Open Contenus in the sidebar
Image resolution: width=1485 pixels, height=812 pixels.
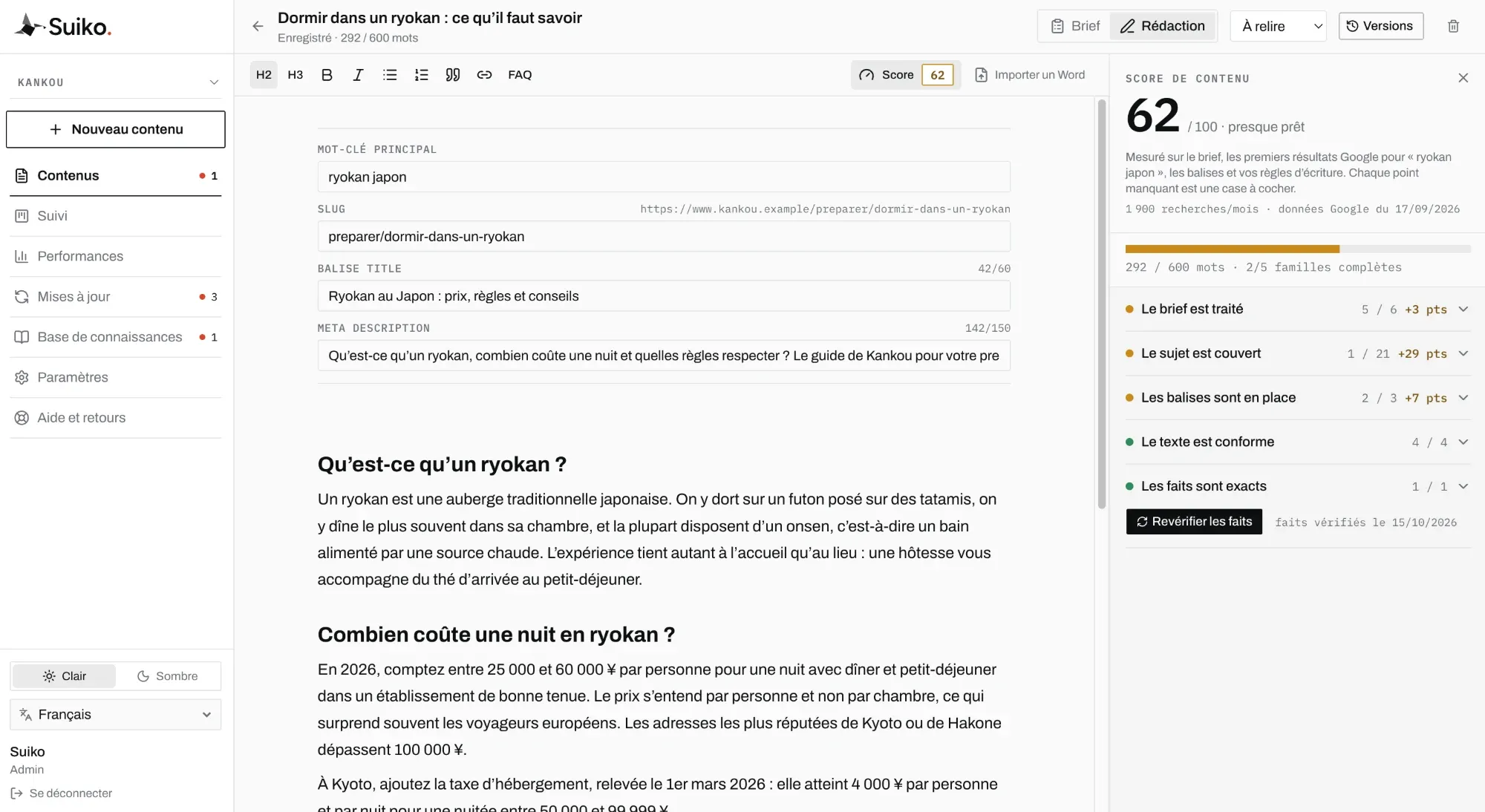tap(116, 176)
